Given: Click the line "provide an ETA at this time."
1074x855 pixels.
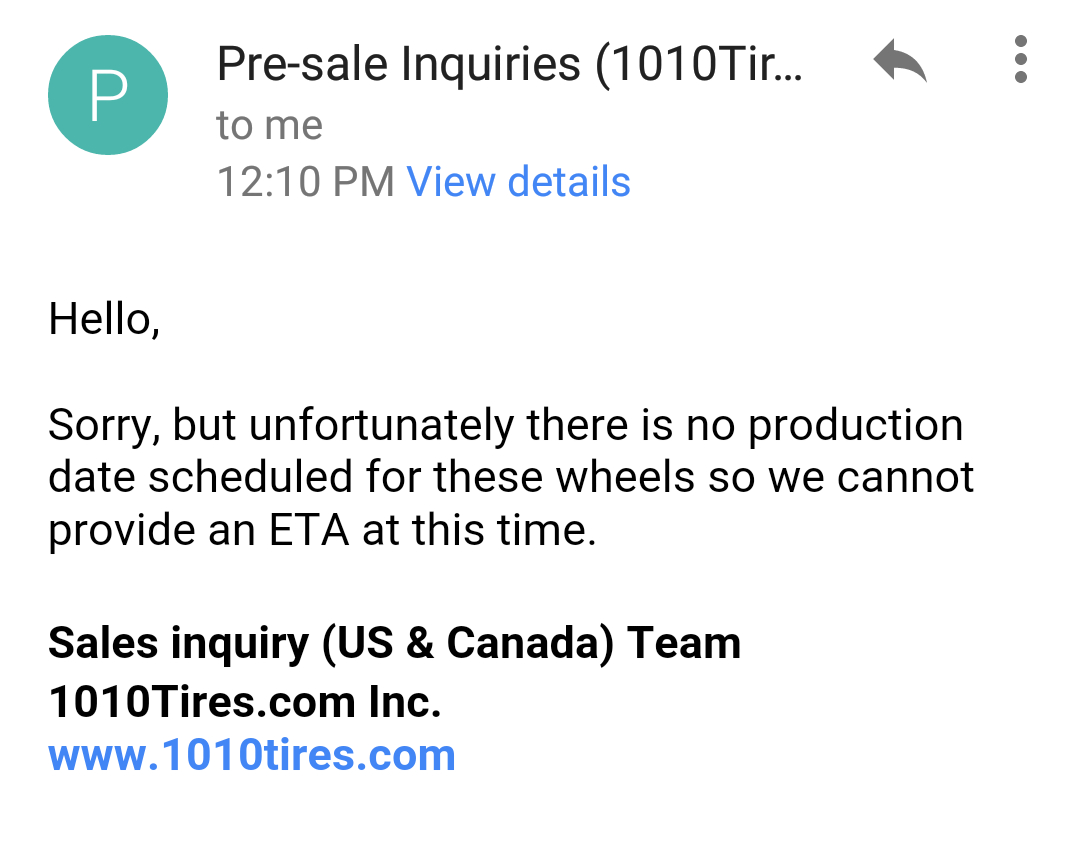Looking at the screenshot, I should click(x=322, y=530).
